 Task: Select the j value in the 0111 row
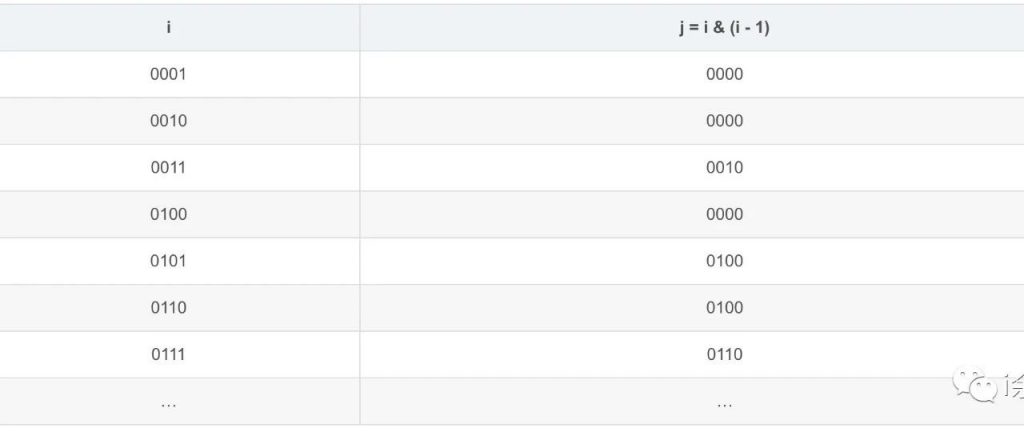(724, 354)
